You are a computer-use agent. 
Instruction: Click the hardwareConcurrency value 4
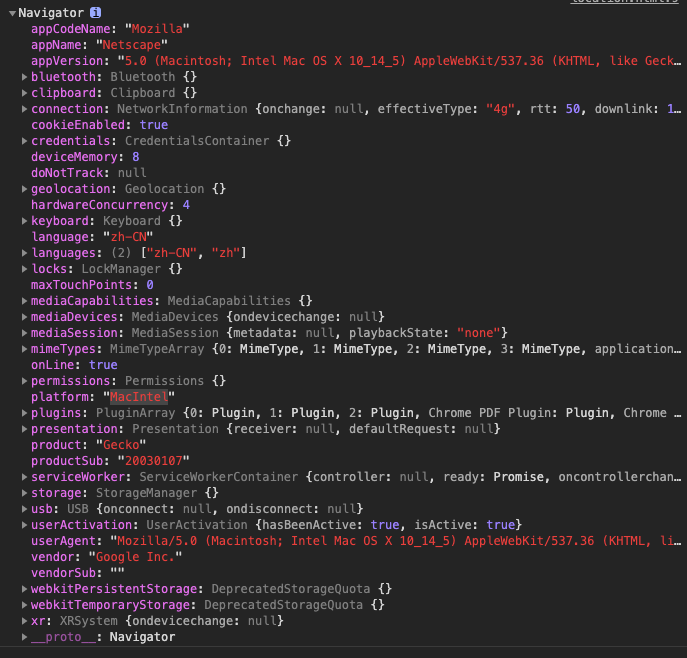coord(186,205)
